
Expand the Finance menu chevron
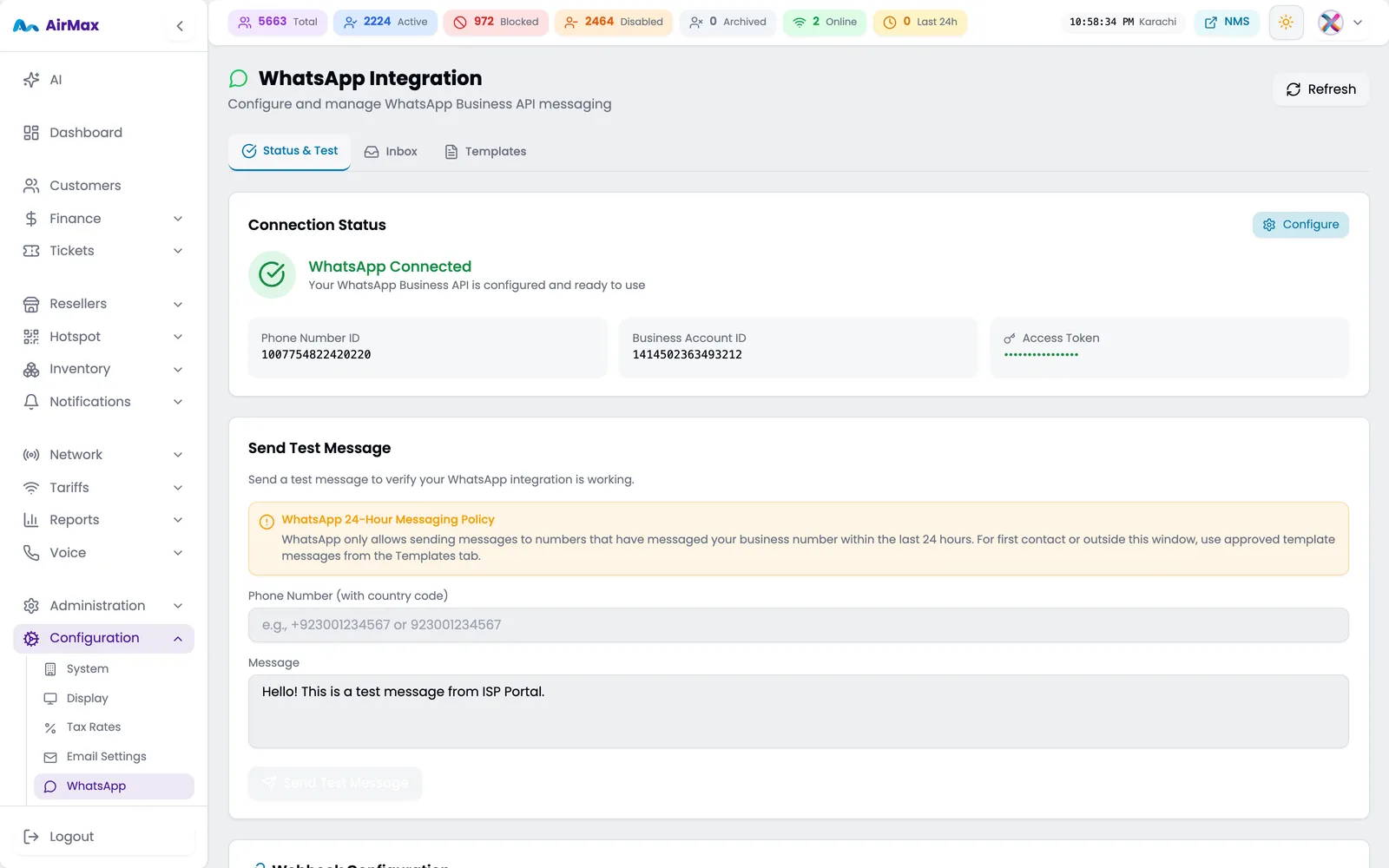click(178, 219)
